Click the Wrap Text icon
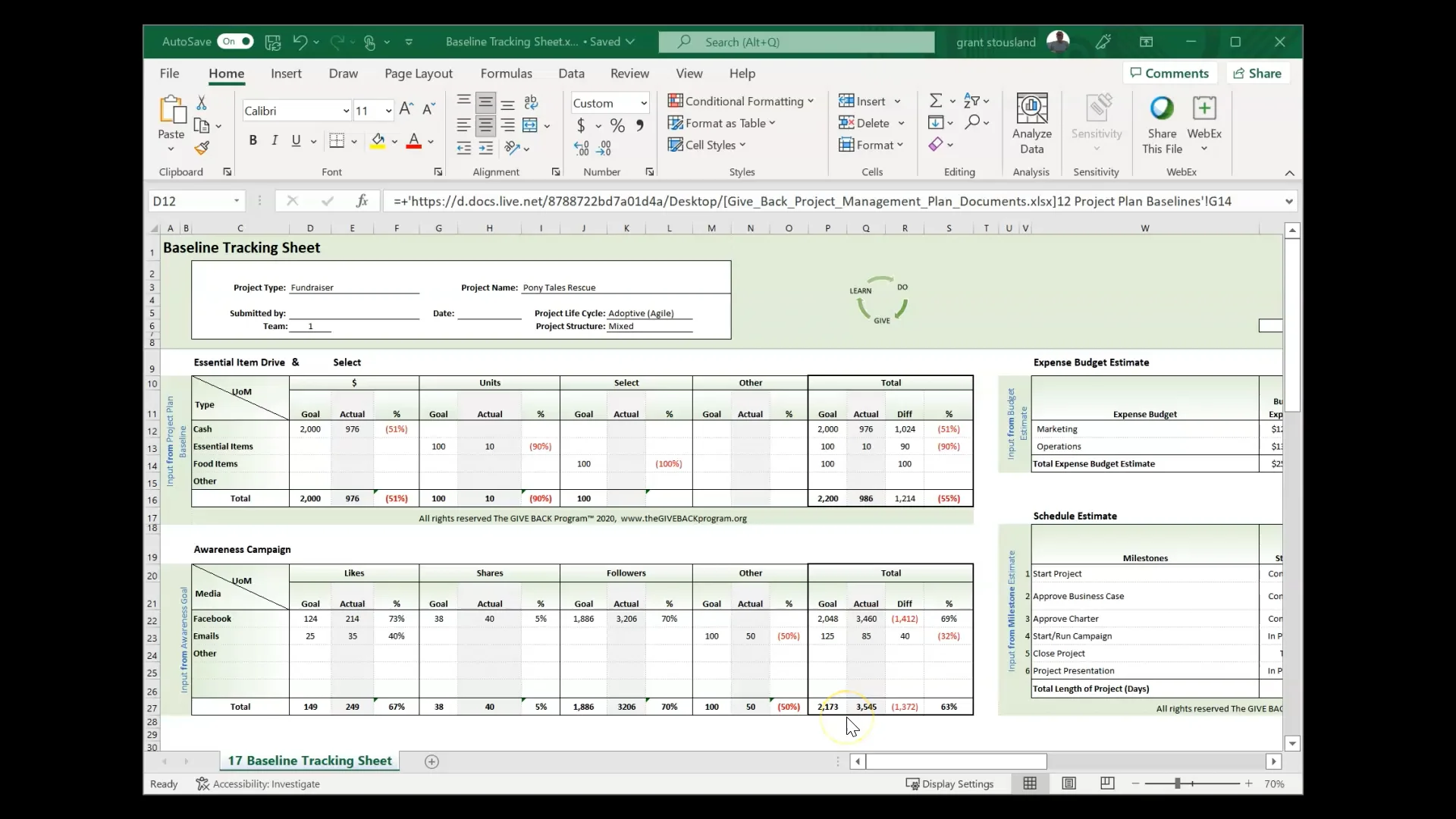1456x819 pixels. [531, 102]
